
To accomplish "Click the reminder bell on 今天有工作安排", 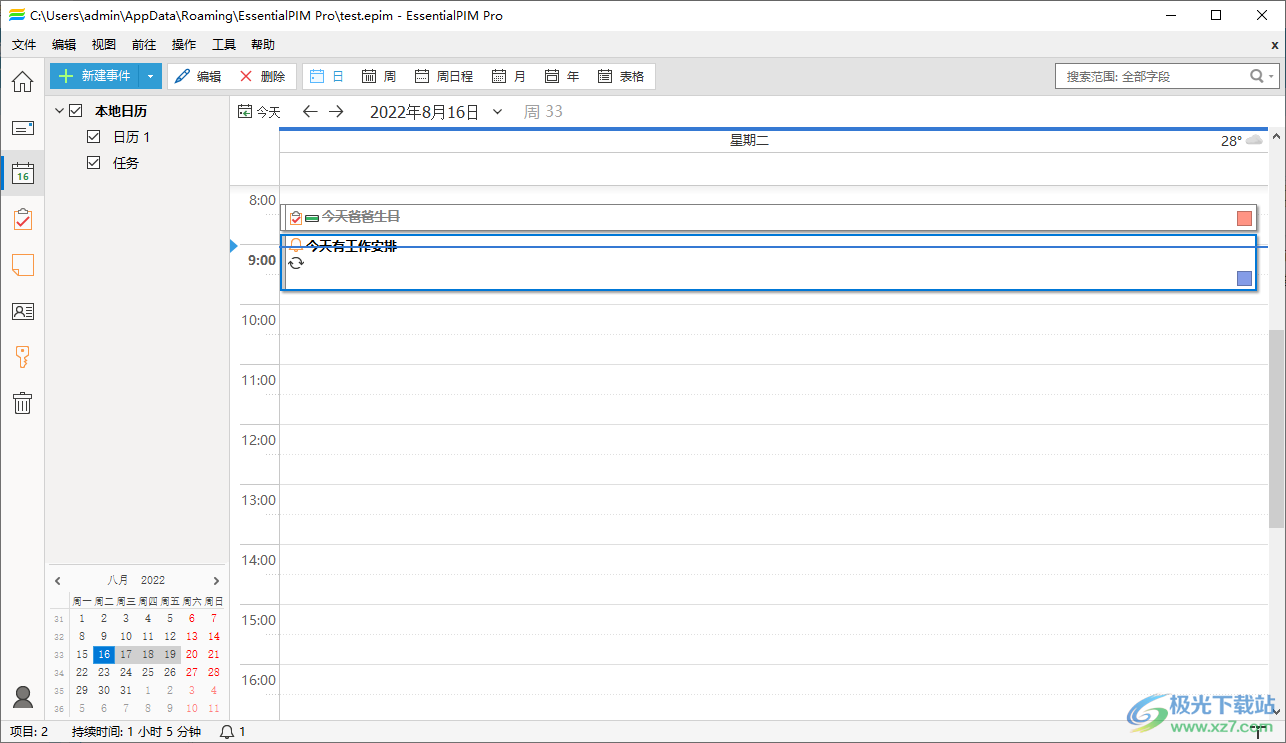I will (296, 245).
